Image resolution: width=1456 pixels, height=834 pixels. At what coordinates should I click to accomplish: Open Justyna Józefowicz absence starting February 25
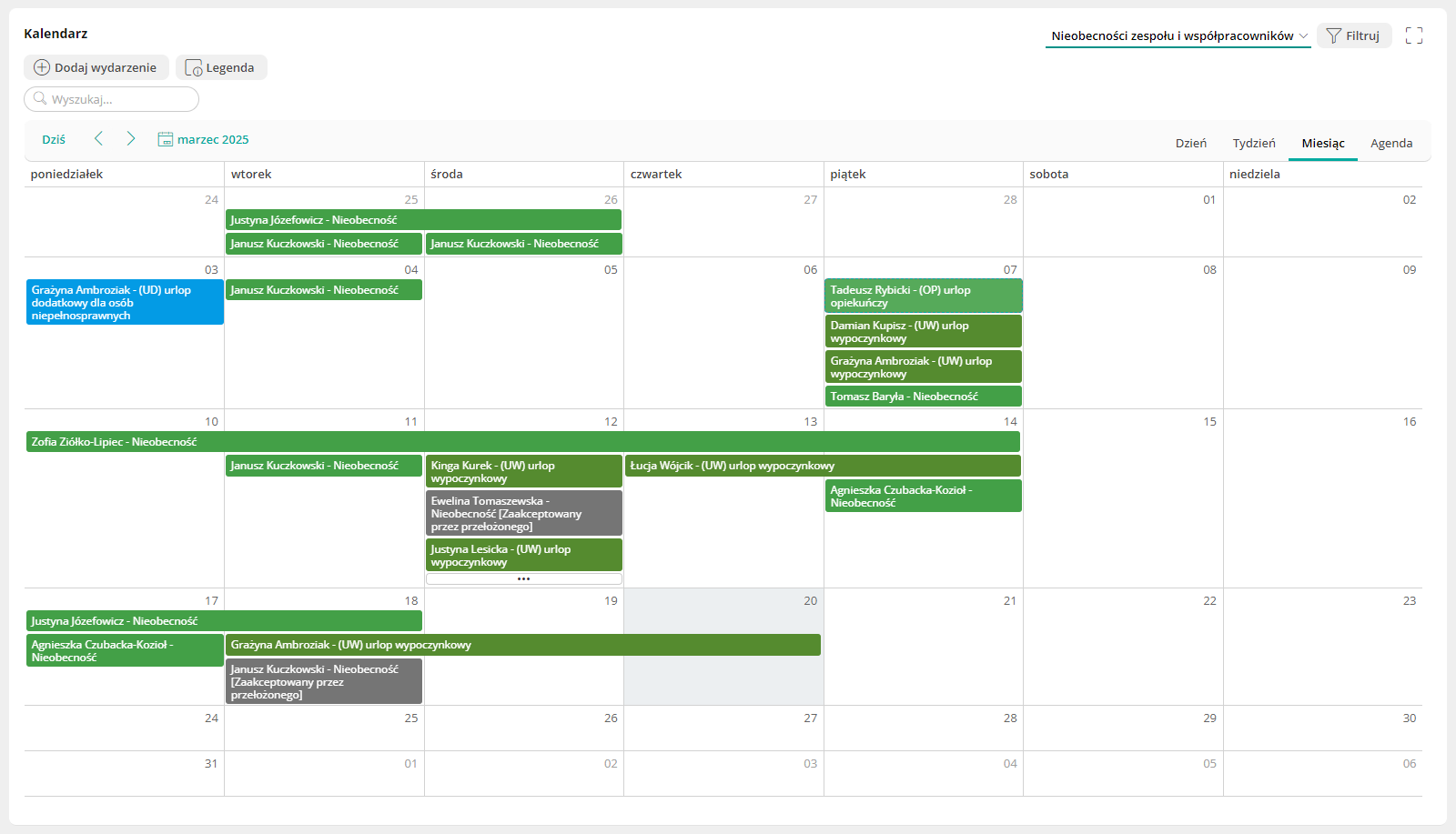point(424,220)
